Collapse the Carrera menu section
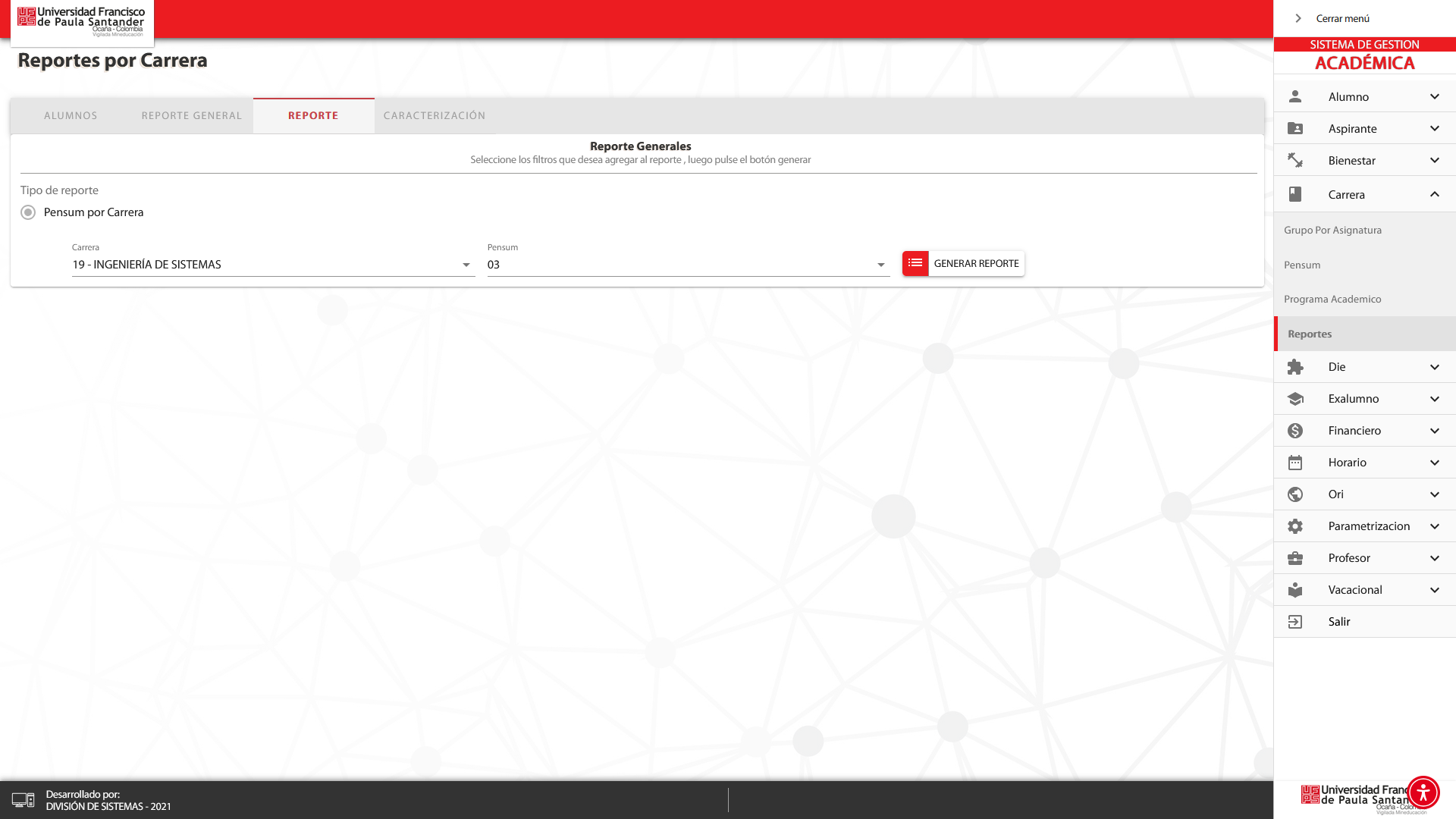This screenshot has height=819, width=1456. click(1434, 195)
